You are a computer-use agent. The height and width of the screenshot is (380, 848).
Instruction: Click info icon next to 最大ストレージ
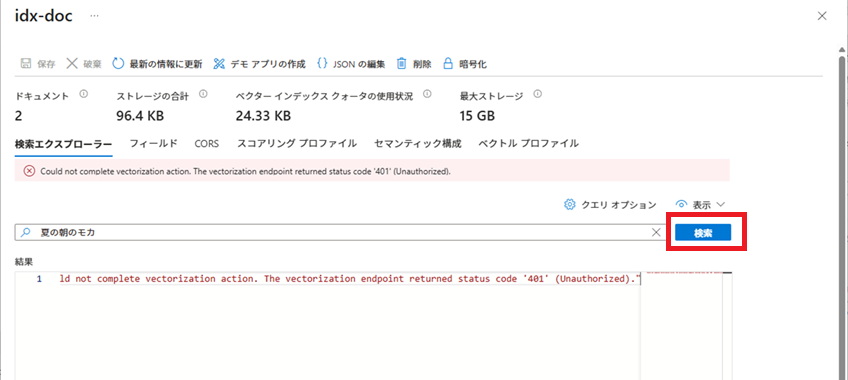[538, 94]
